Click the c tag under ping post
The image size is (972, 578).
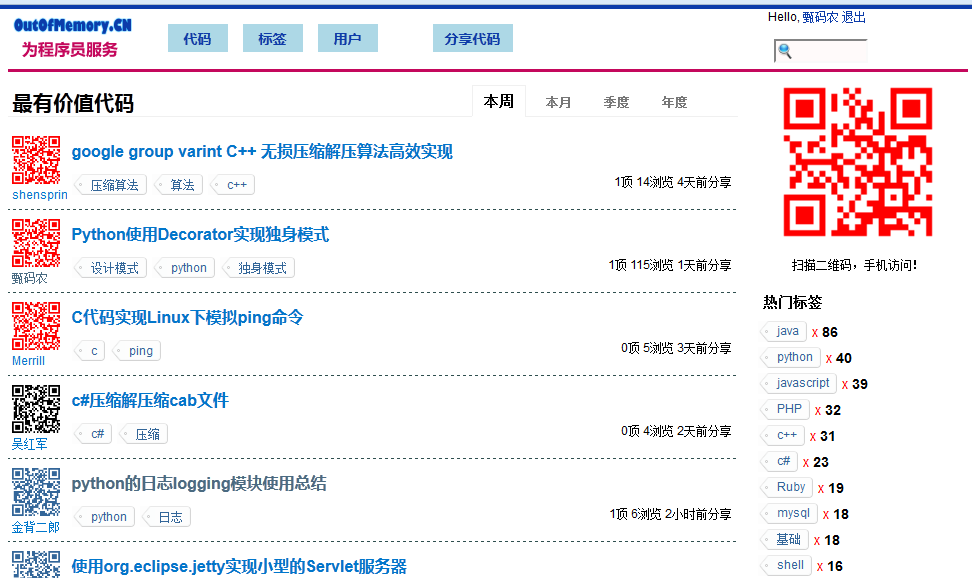(x=91, y=351)
